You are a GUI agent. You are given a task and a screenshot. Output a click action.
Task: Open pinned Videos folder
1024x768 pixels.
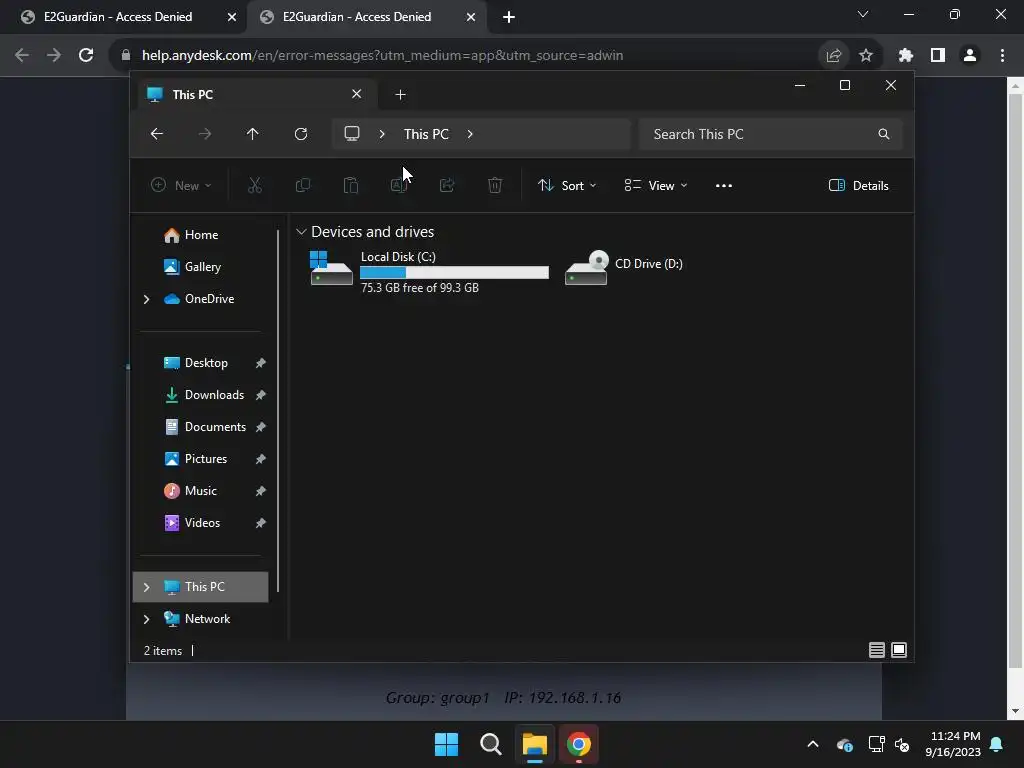(200, 523)
